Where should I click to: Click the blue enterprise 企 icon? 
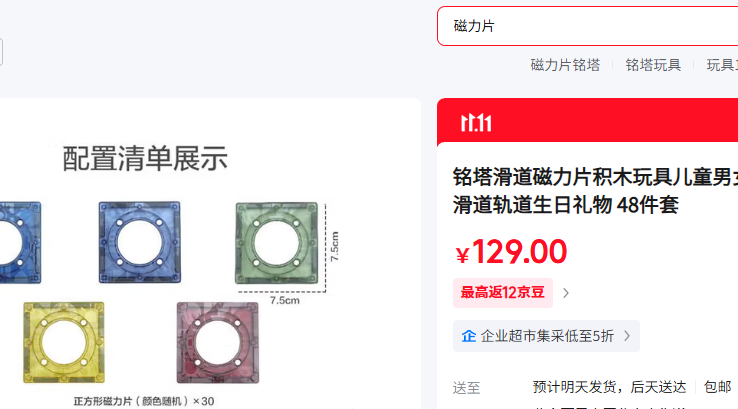tap(469, 336)
